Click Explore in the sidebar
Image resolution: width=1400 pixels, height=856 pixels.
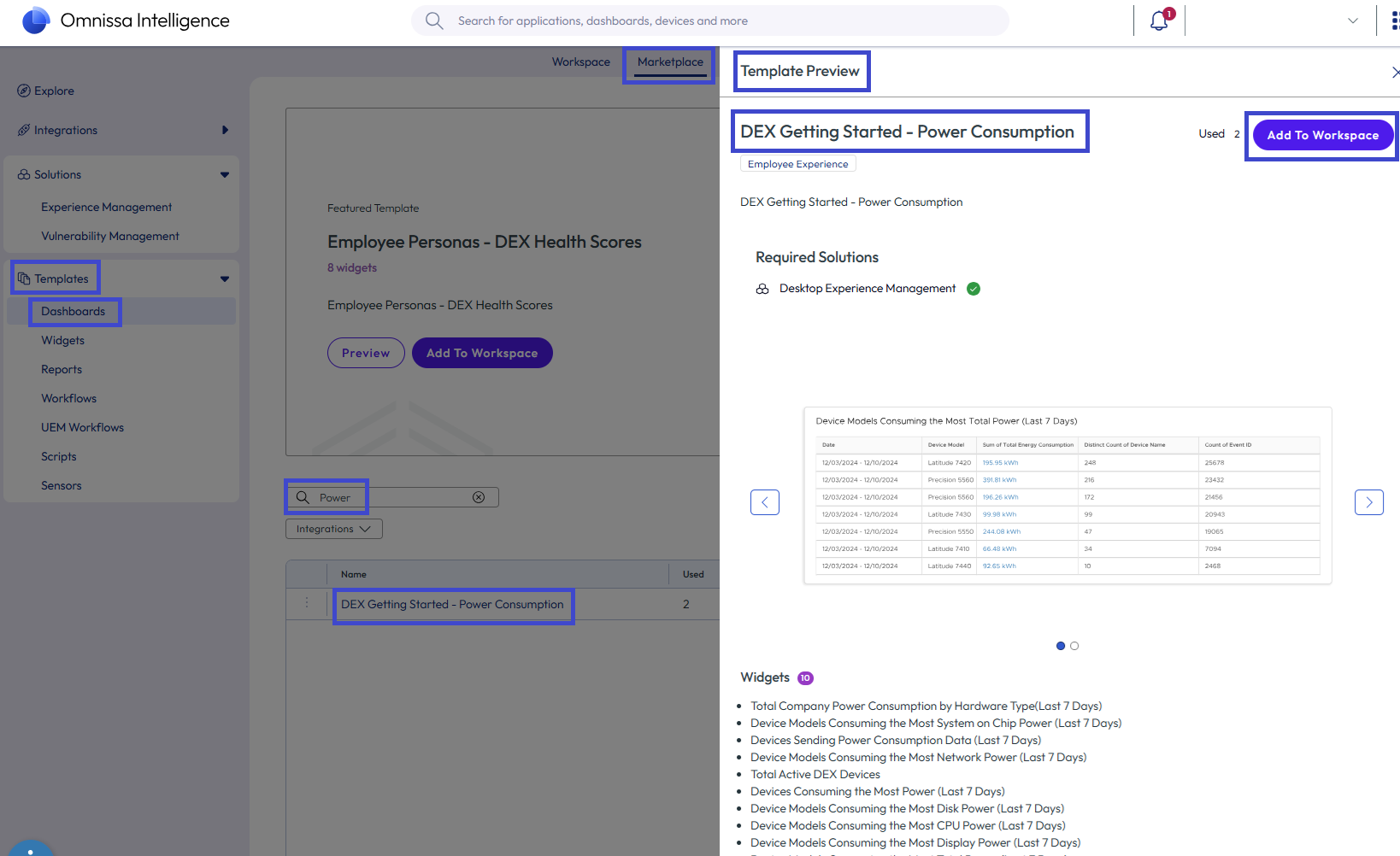(x=54, y=91)
